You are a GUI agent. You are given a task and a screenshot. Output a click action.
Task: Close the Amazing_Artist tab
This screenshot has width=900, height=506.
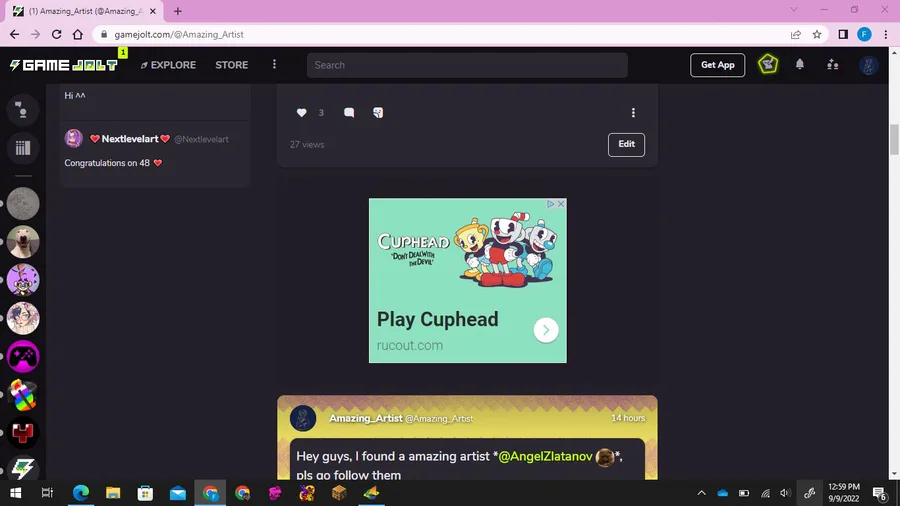pos(153,11)
